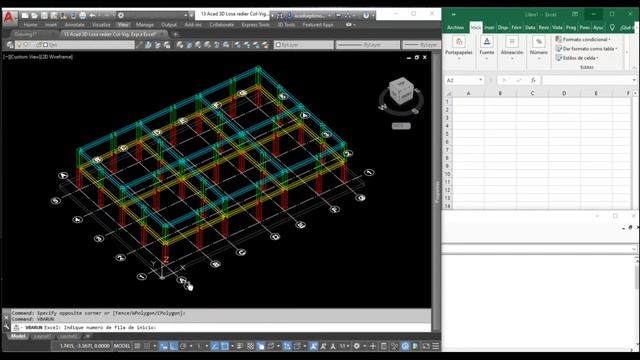Click the WCS label below the ViewCube

pyautogui.click(x=401, y=126)
